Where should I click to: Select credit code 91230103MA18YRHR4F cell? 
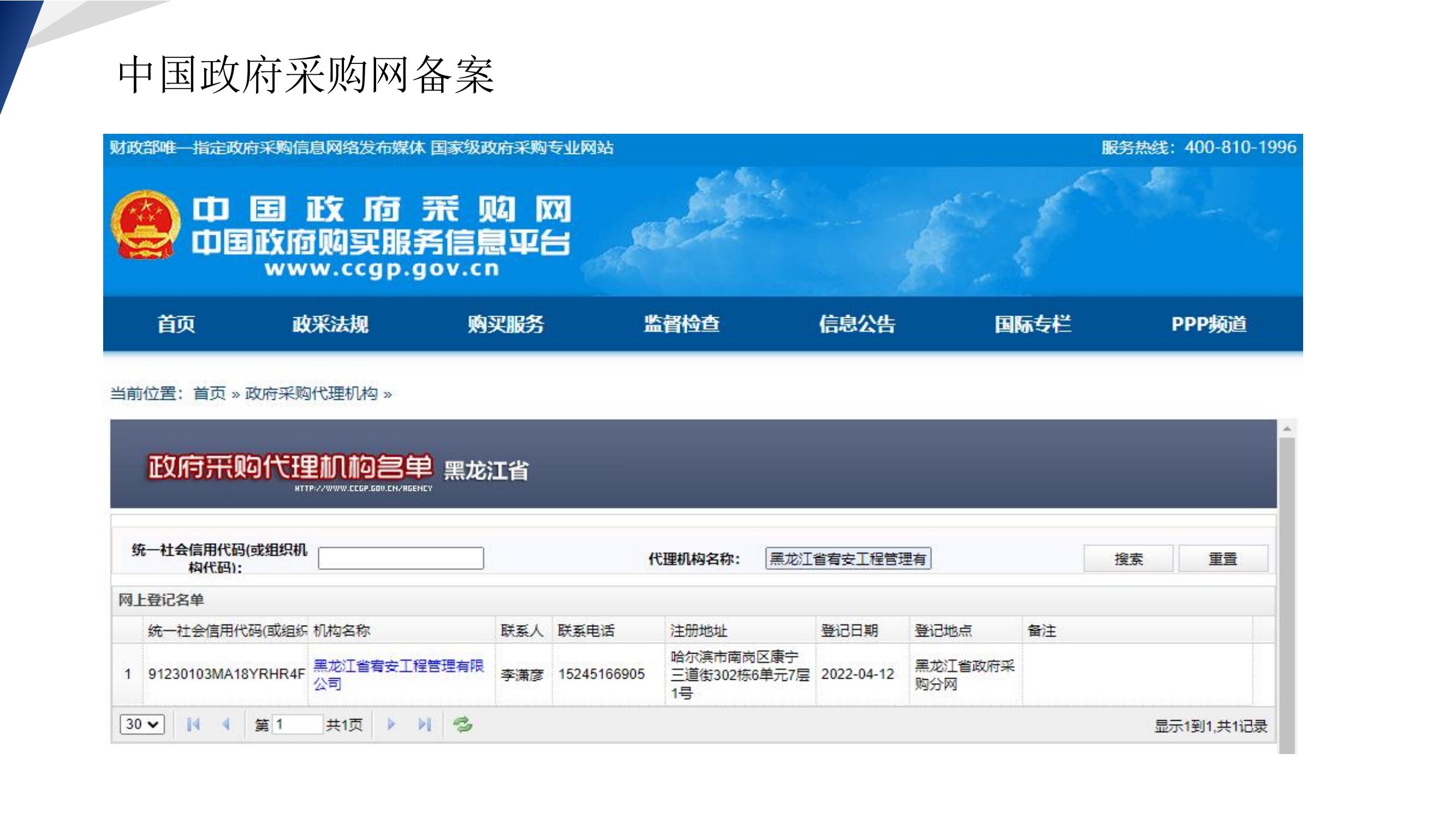[226, 674]
